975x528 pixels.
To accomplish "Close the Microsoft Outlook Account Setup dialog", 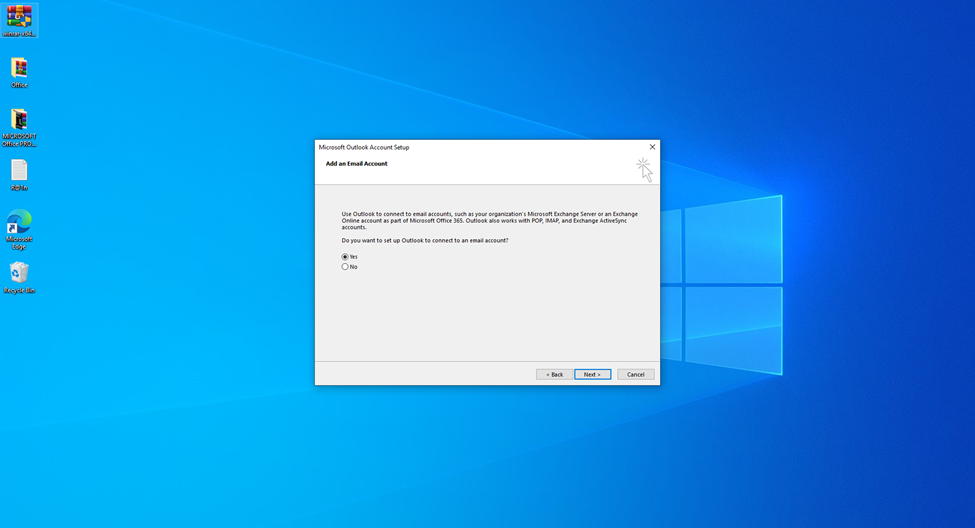I will click(652, 147).
